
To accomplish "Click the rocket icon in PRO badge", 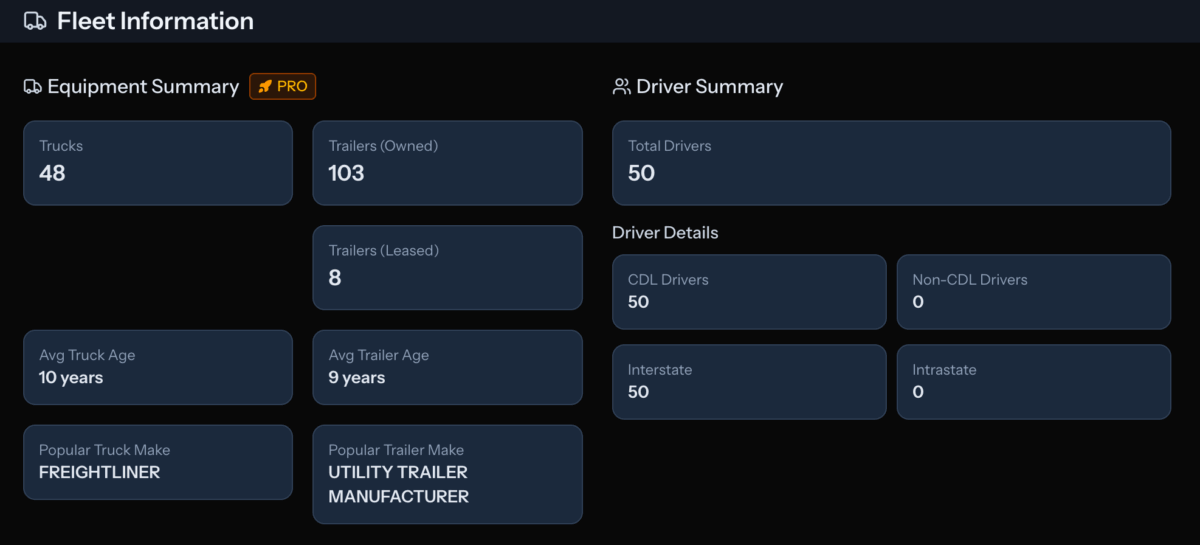I will 265,87.
